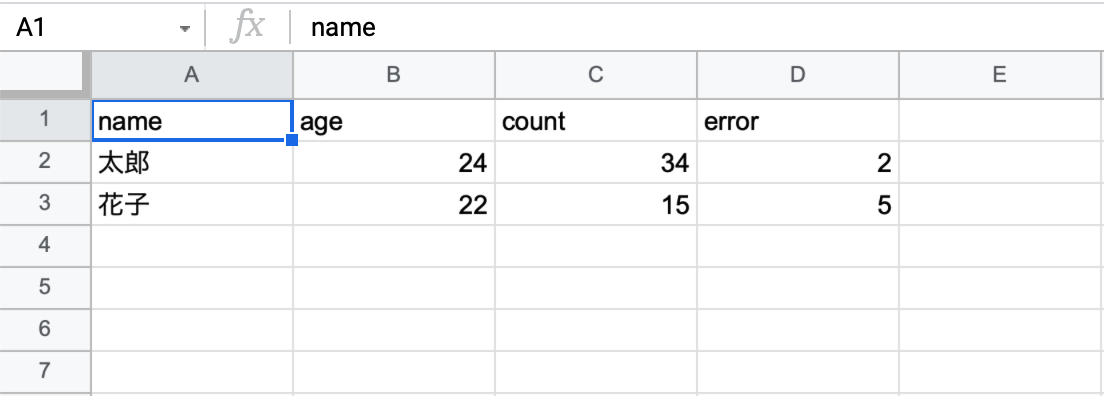The width and height of the screenshot is (1104, 396).
Task: Select row 1 header
Action: pyautogui.click(x=45, y=120)
